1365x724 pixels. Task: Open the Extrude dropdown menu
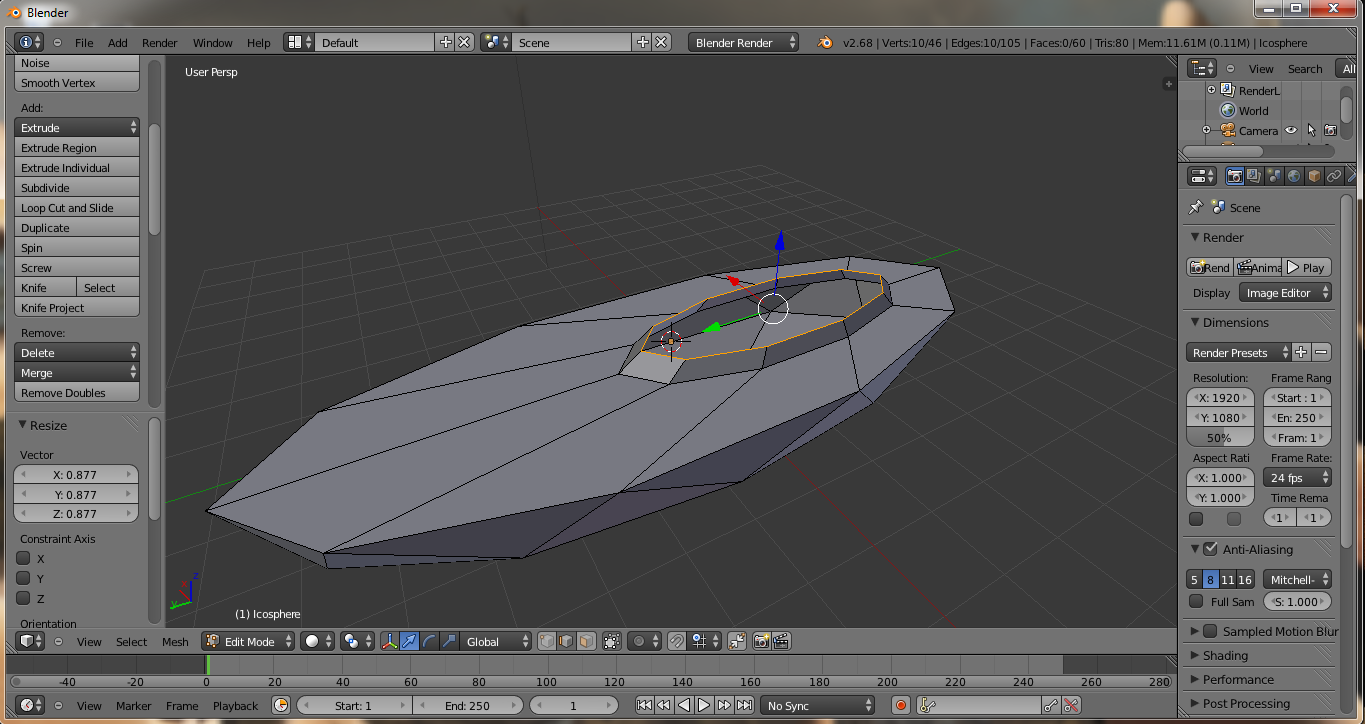(x=77, y=128)
